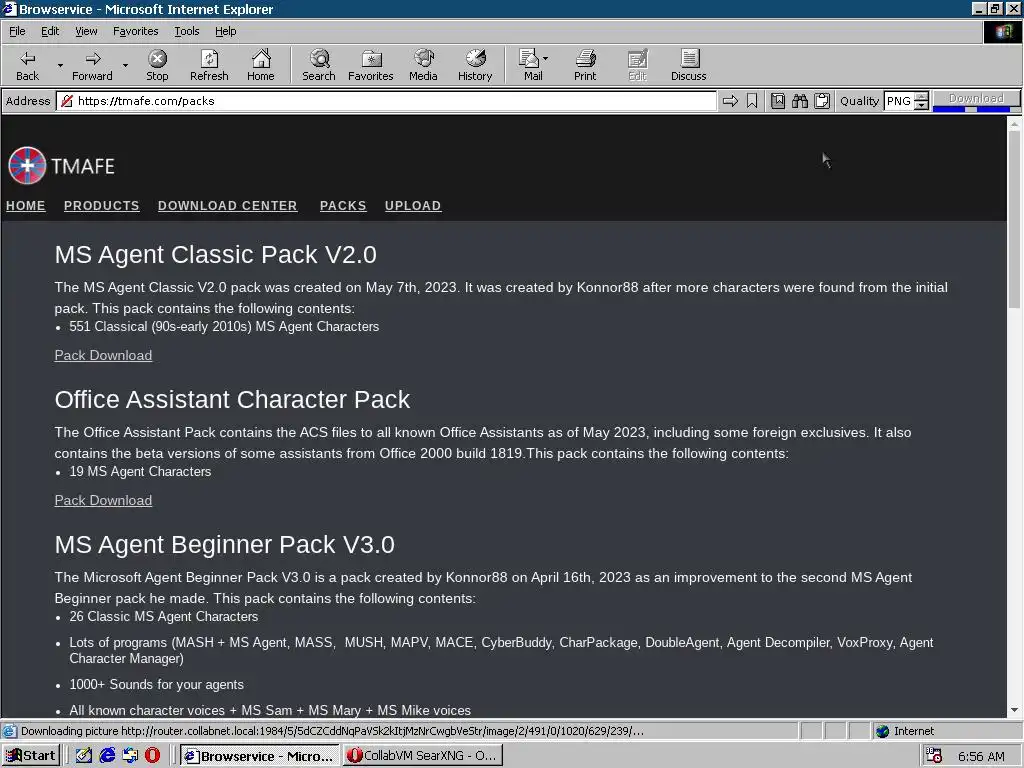Go to the HOME navigation link
The height and width of the screenshot is (768, 1024).
(25, 206)
